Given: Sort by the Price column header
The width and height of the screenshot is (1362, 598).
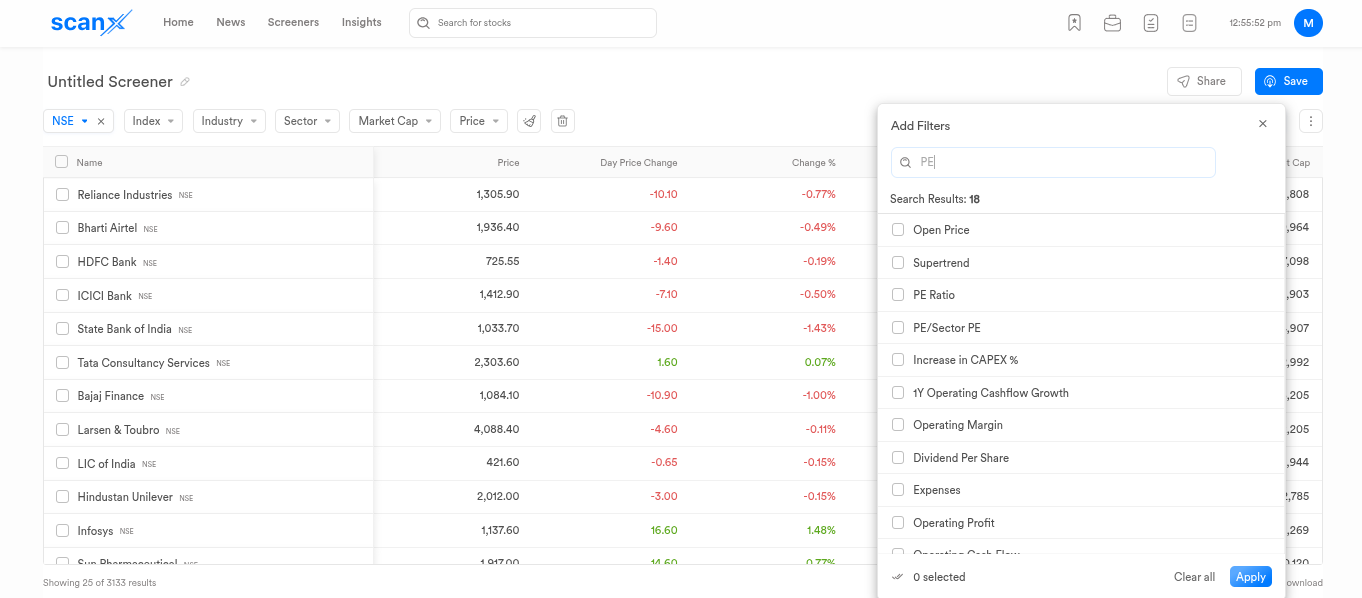Looking at the screenshot, I should point(508,163).
